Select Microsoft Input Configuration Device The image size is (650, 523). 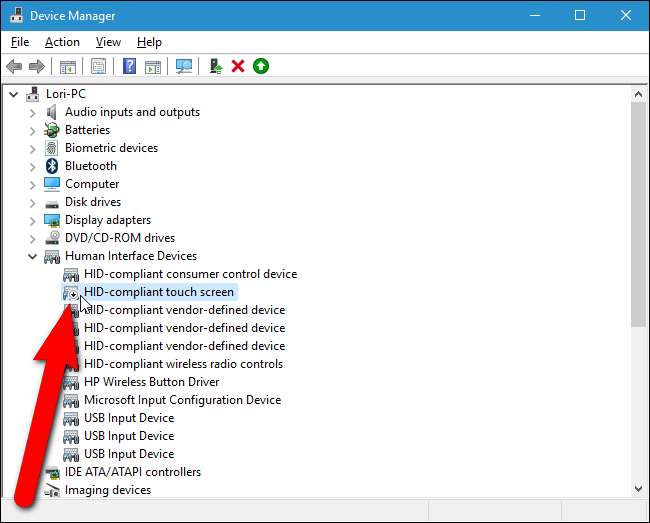pos(181,400)
